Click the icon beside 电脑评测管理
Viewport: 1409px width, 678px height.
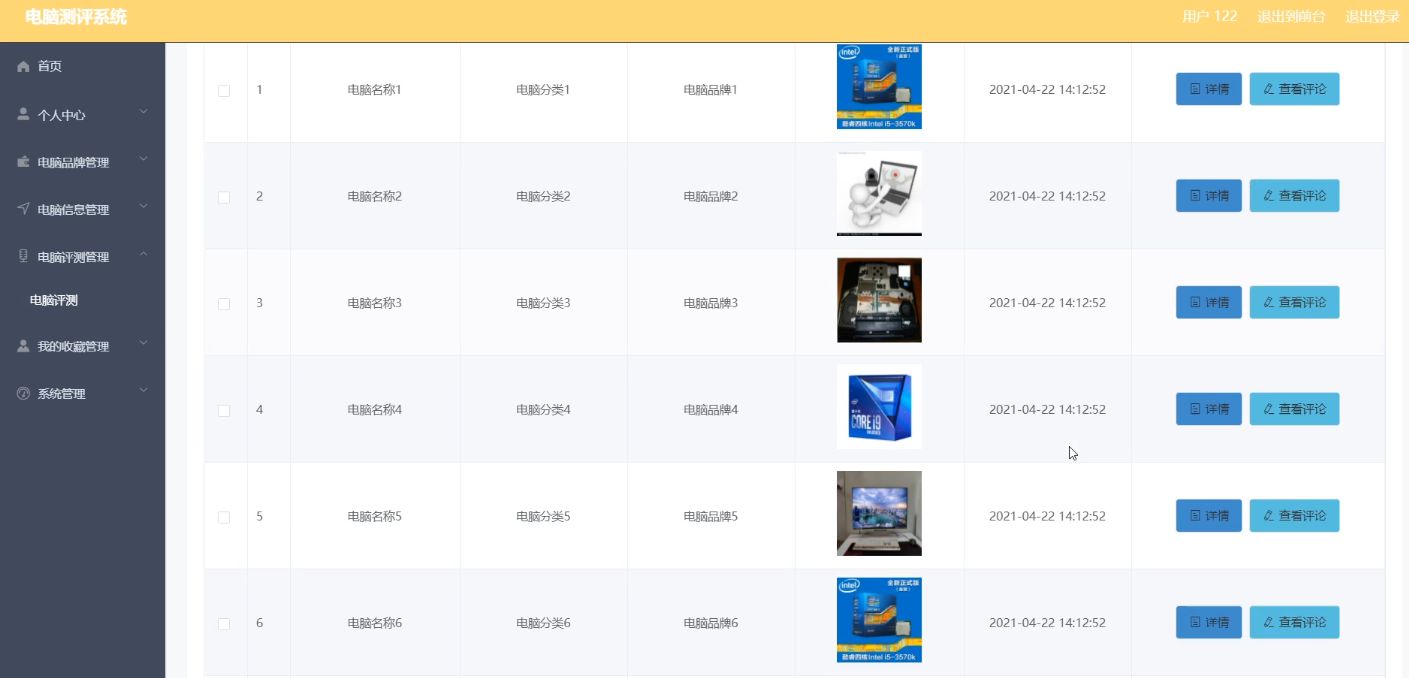click(24, 256)
